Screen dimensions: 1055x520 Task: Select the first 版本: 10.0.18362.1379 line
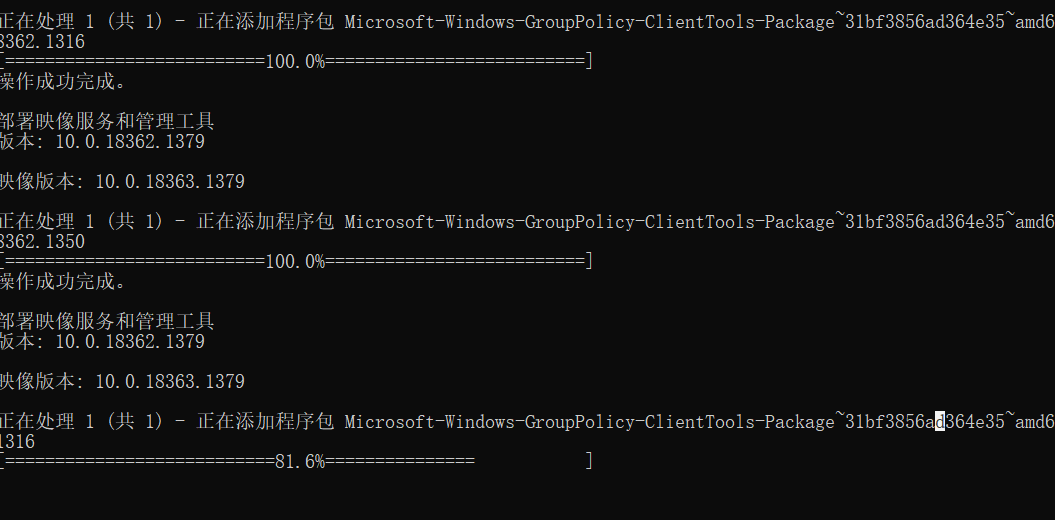102,142
